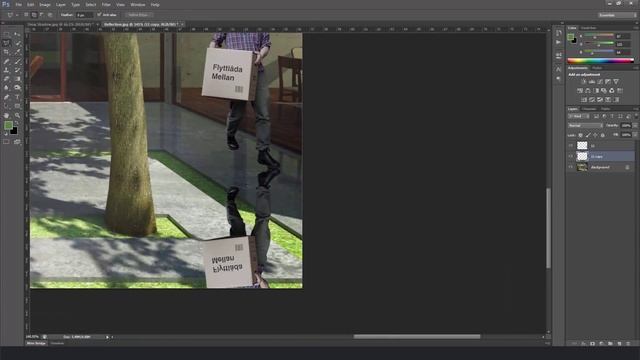Hide the Background layer
Viewport: 640px width, 360px height.
(x=571, y=167)
